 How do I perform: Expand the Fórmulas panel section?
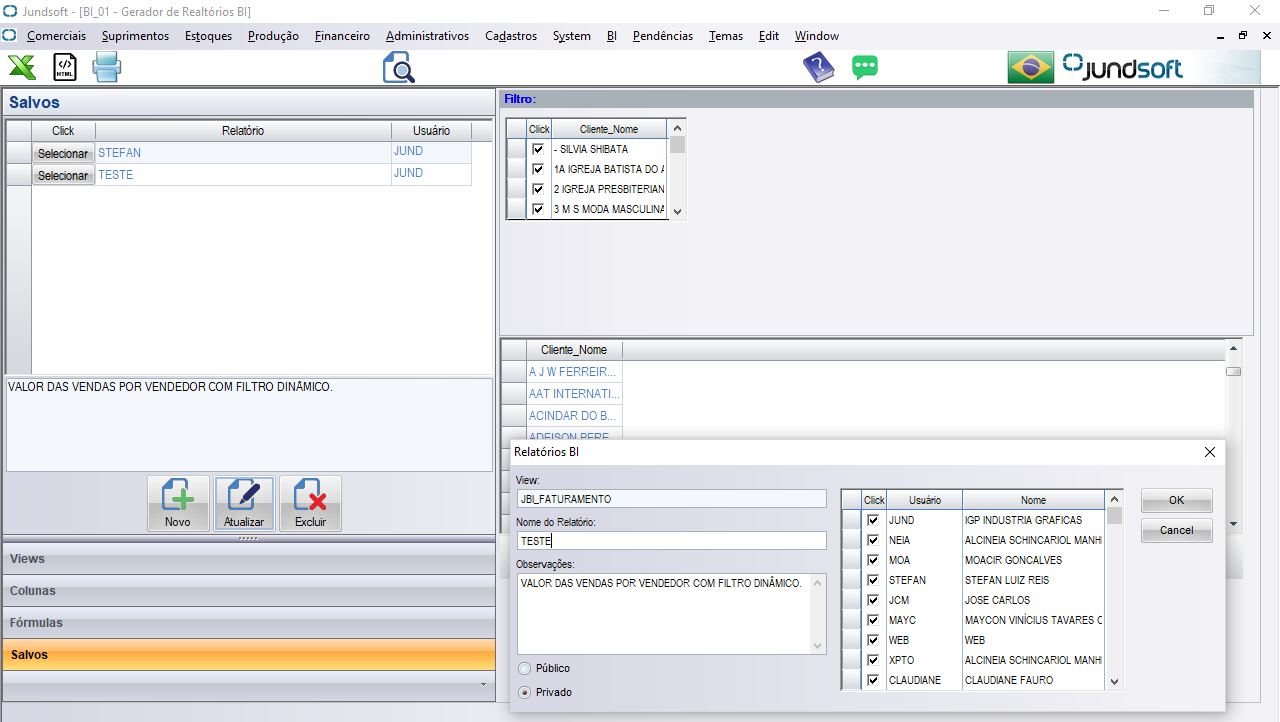pos(249,623)
